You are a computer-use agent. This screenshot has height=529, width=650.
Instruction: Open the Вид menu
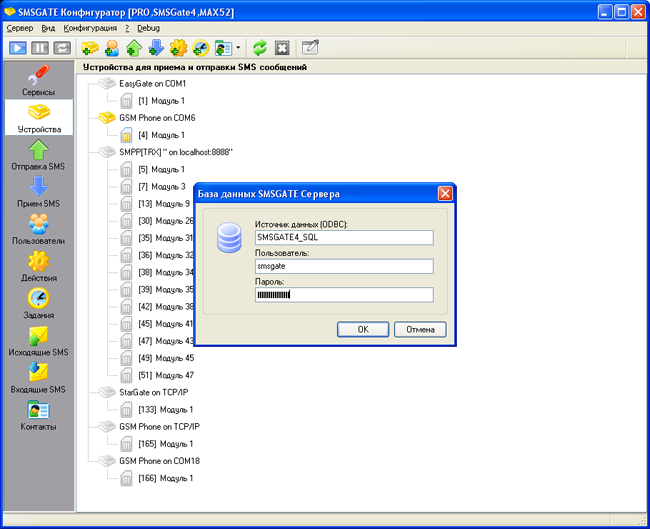48,28
